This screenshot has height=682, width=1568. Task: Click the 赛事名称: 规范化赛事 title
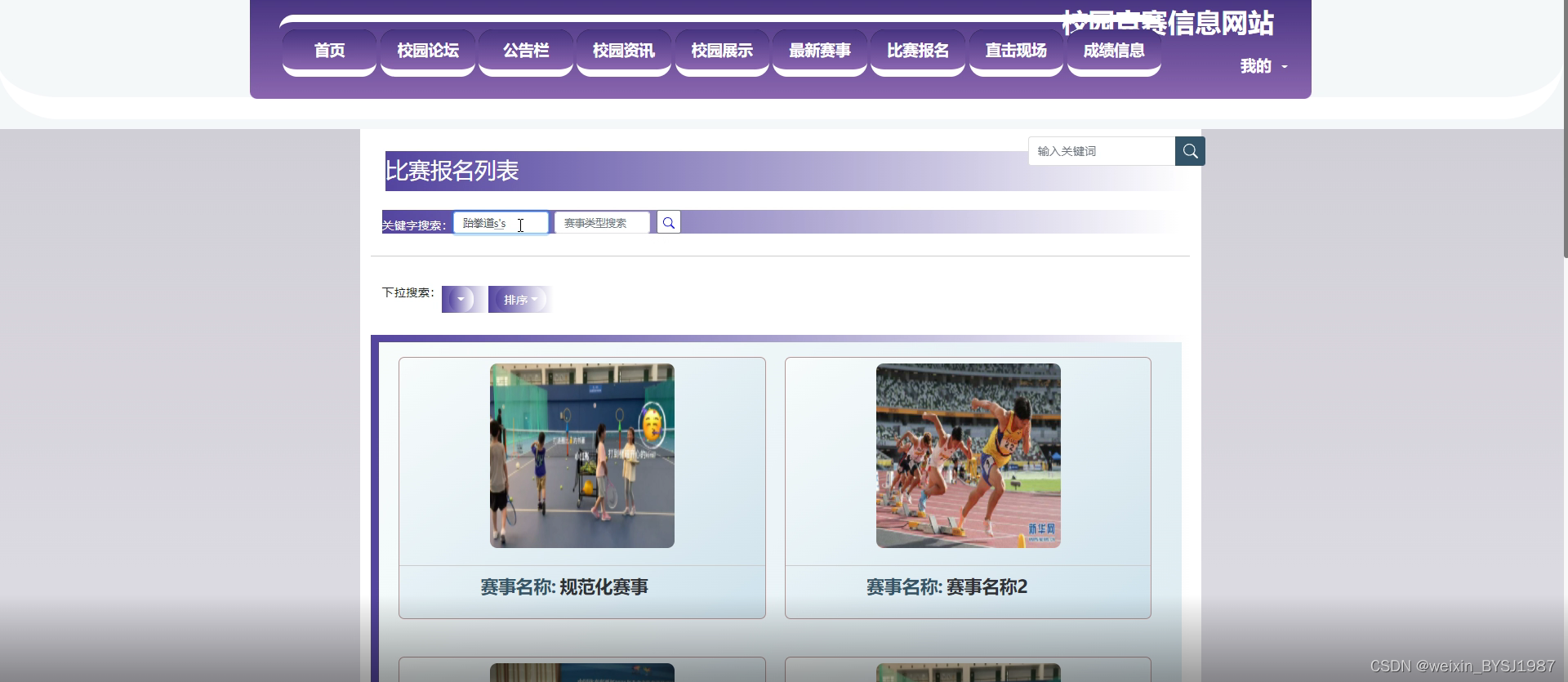(x=564, y=587)
